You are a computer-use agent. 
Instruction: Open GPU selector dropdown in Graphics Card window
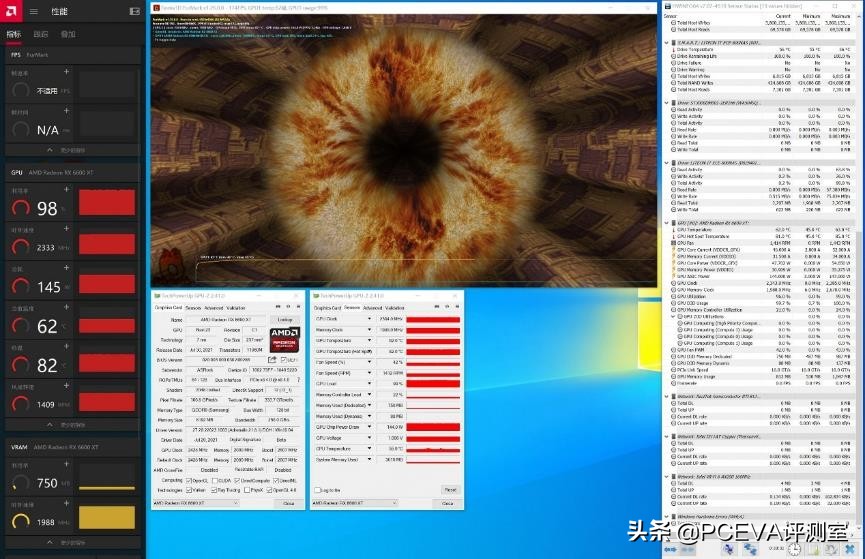click(196, 503)
